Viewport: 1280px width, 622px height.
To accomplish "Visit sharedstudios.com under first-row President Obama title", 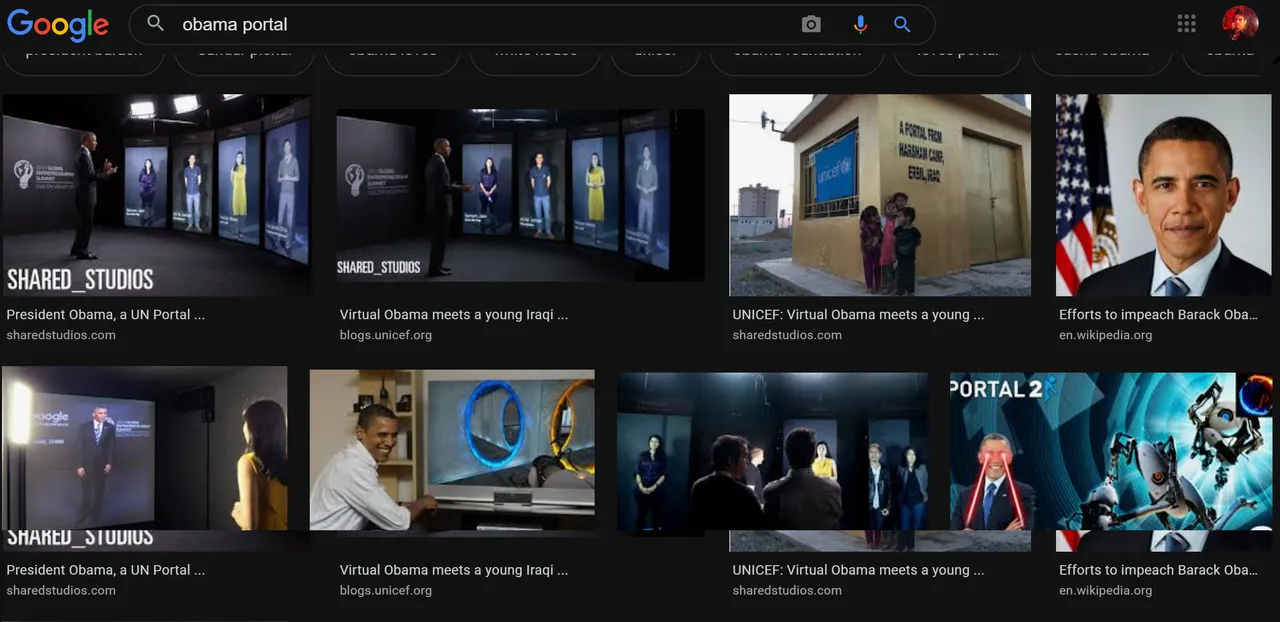I will click(61, 335).
